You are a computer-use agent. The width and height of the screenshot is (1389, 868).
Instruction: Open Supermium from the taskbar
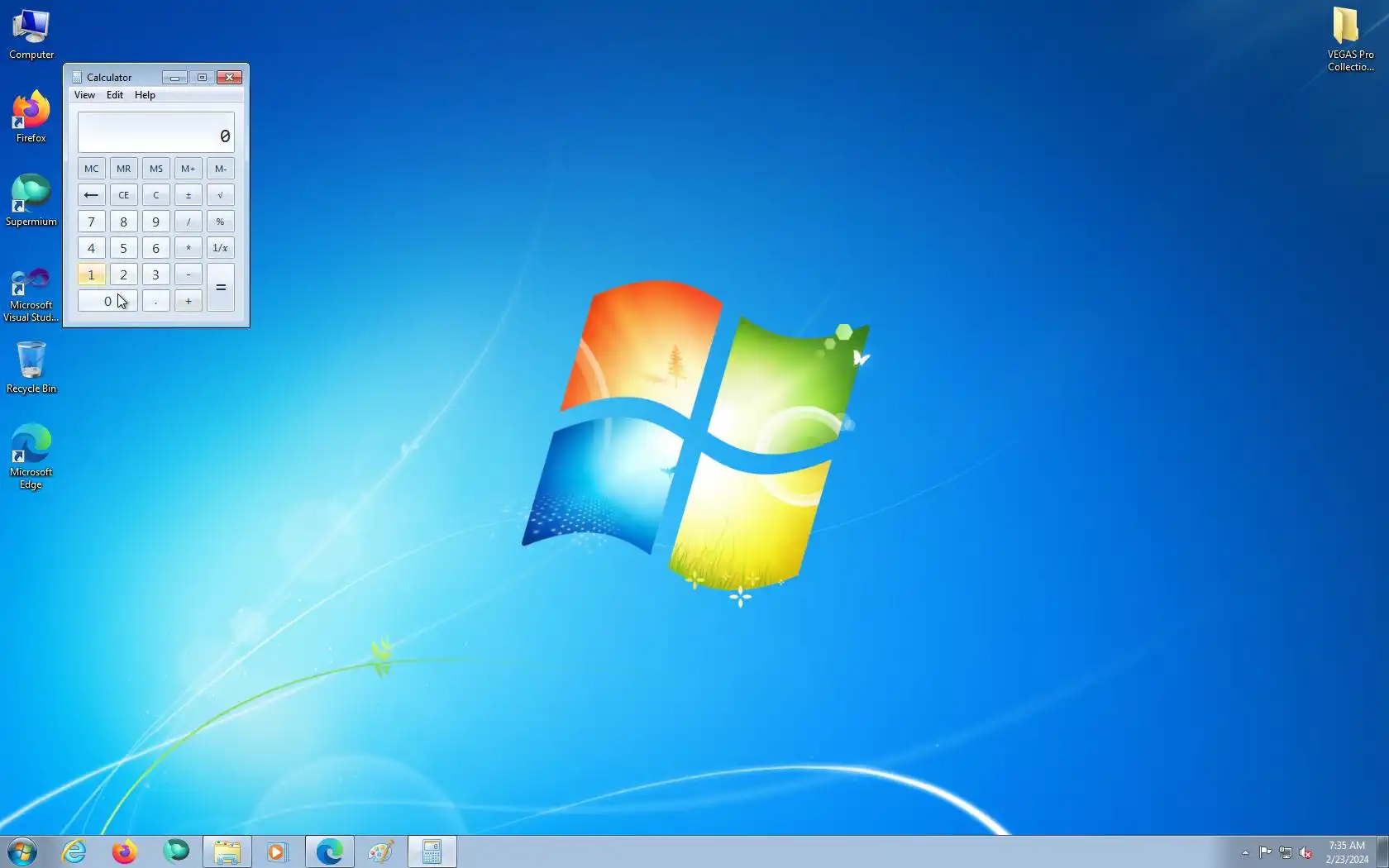coord(176,851)
